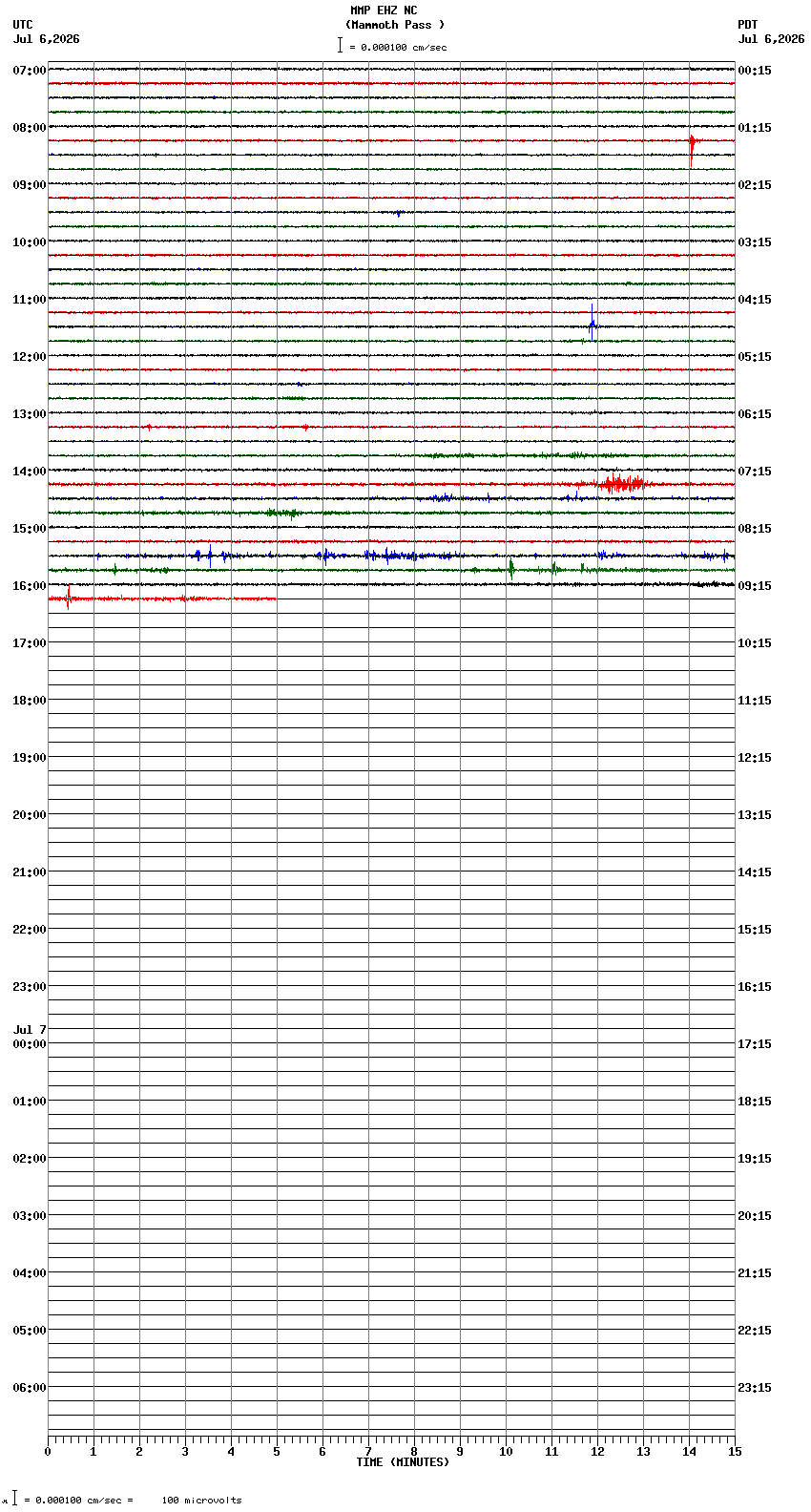The width and height of the screenshot is (811, 1512).
Task: Click the blue spike event on 11:15 trace
Action: [593, 323]
